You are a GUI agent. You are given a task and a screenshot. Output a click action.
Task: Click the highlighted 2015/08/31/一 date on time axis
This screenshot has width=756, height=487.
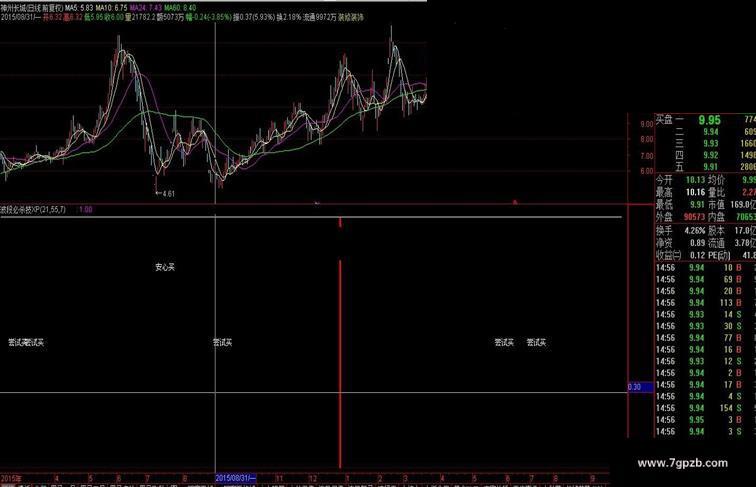click(236, 478)
